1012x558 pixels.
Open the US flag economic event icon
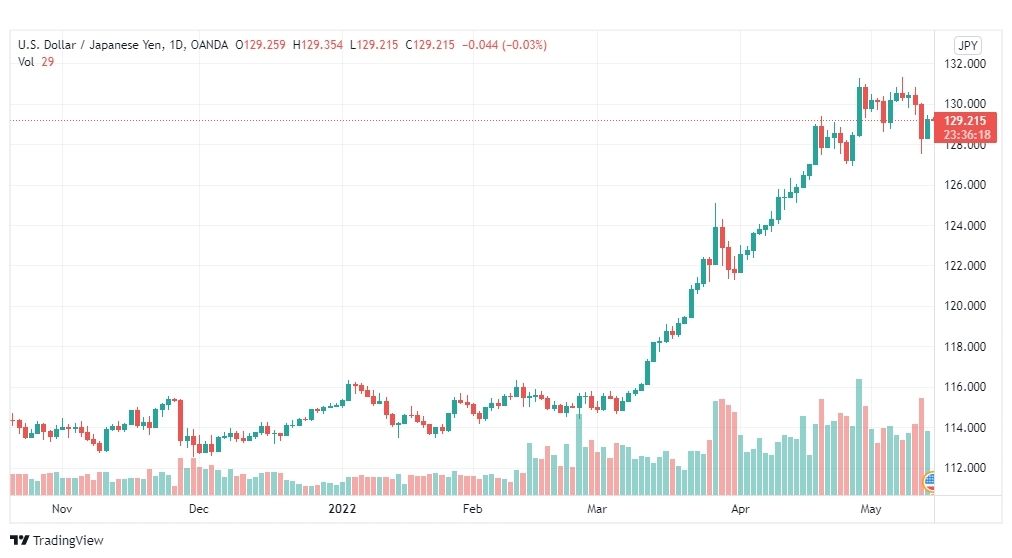tap(930, 482)
